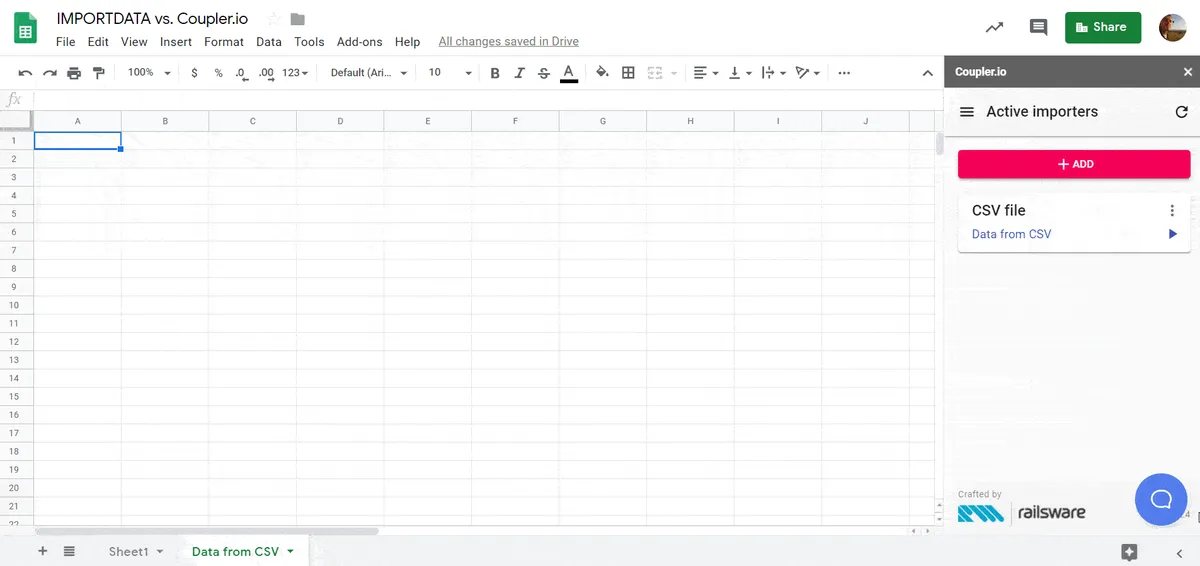This screenshot has height=566, width=1200.
Task: Increase decimal places
Action: tap(266, 73)
